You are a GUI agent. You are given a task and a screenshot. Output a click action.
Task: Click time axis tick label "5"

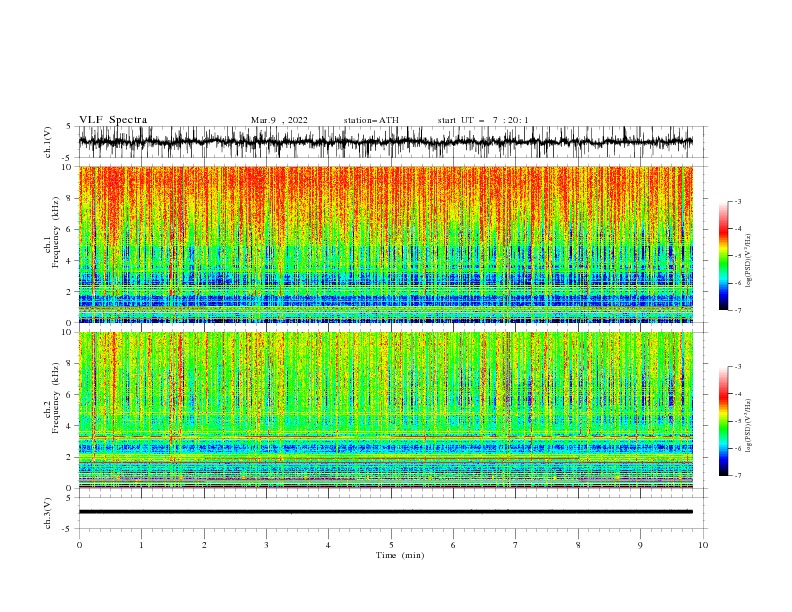coord(391,545)
